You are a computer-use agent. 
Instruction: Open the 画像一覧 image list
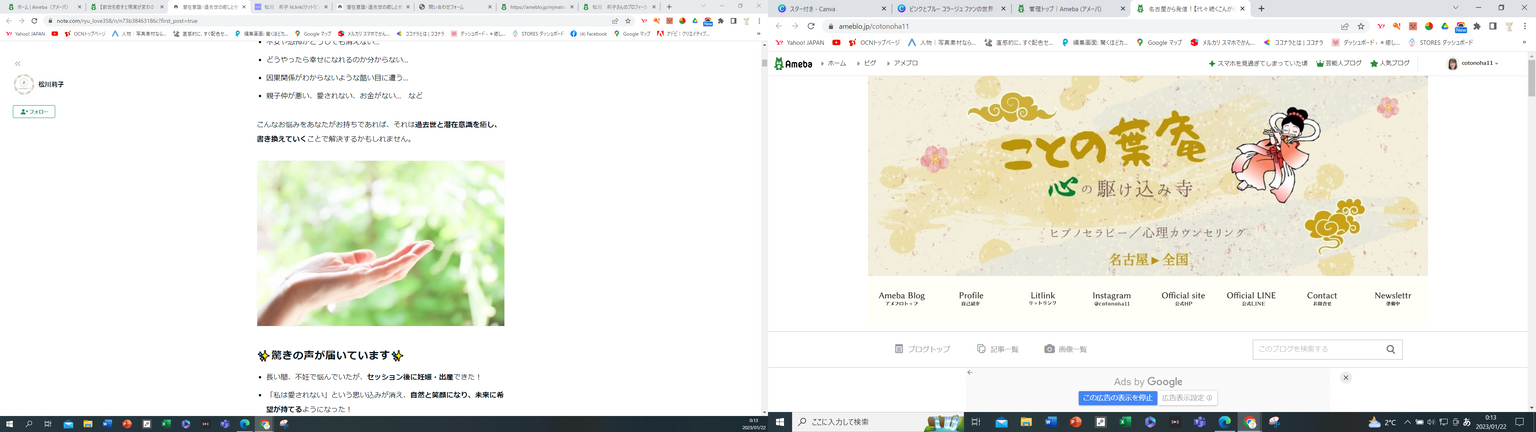pyautogui.click(x=1065, y=349)
